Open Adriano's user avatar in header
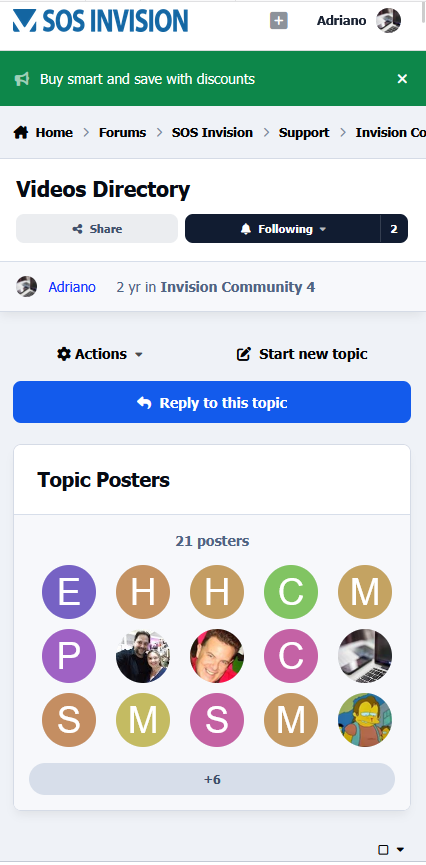The height and width of the screenshot is (865, 426). click(x=388, y=21)
